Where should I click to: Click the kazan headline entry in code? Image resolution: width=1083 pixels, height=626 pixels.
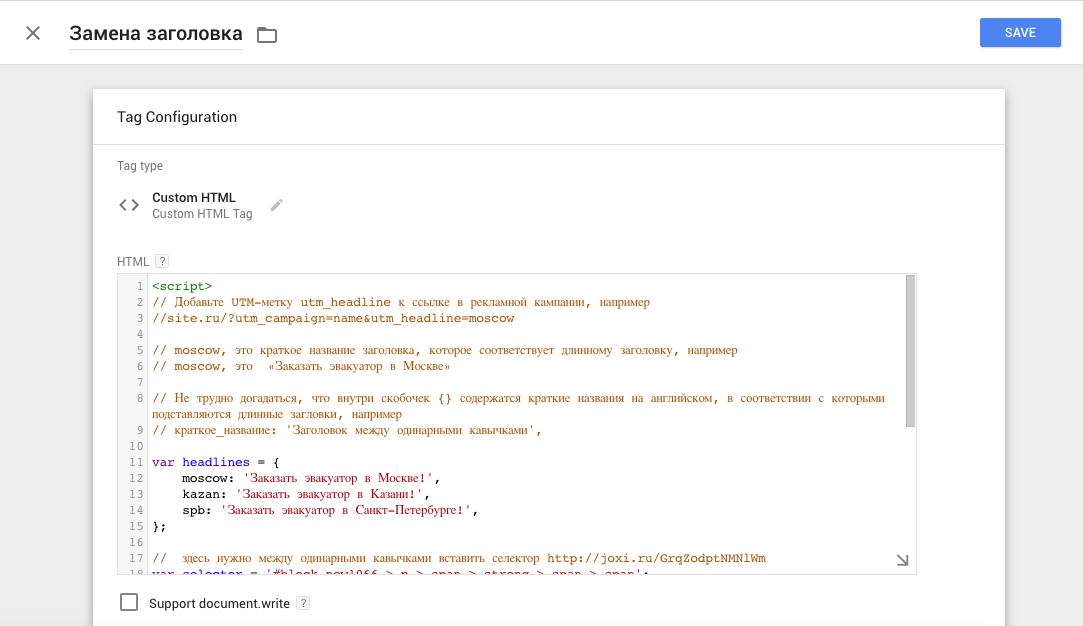coord(305,494)
